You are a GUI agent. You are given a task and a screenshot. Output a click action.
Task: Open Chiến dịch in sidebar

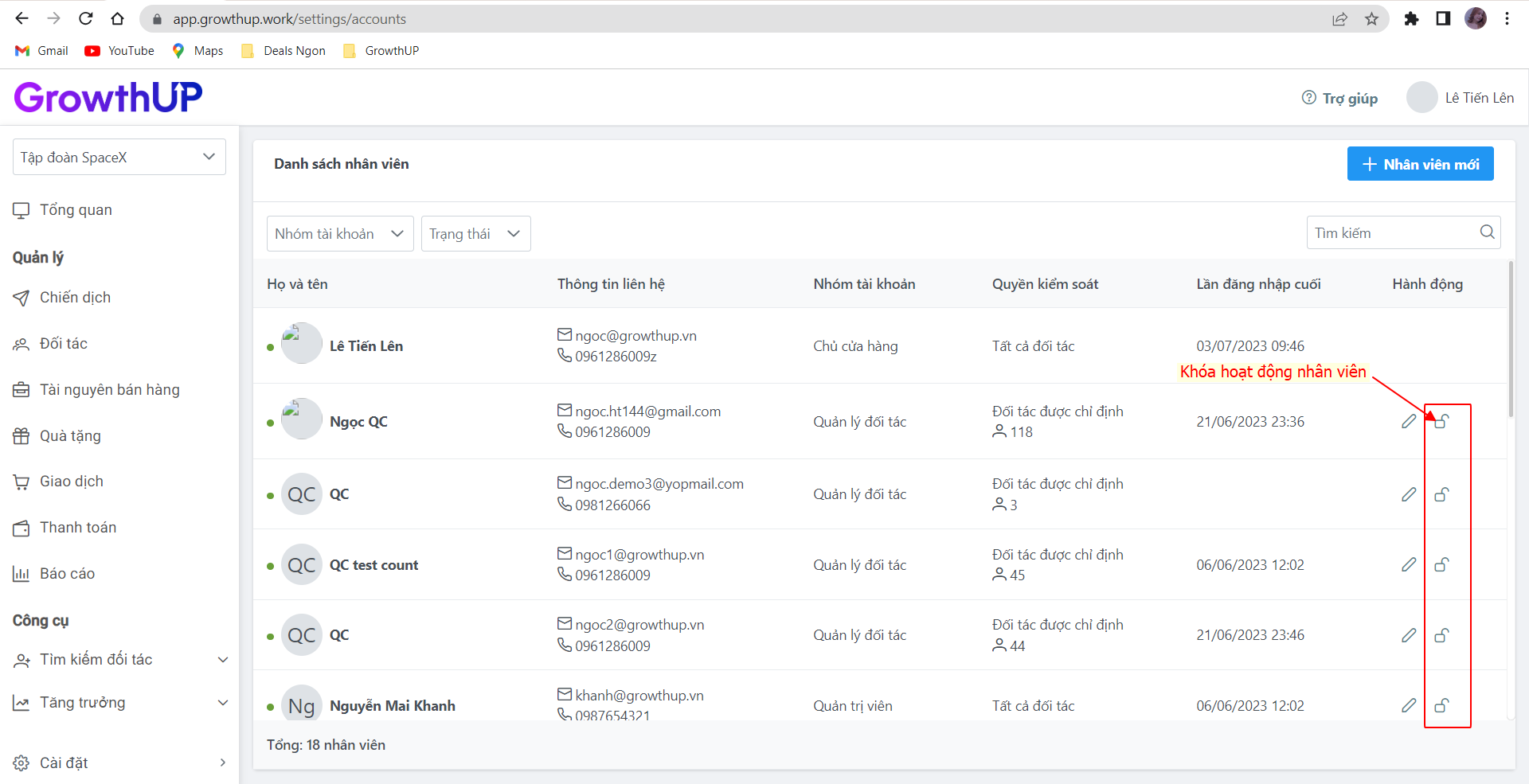point(75,298)
